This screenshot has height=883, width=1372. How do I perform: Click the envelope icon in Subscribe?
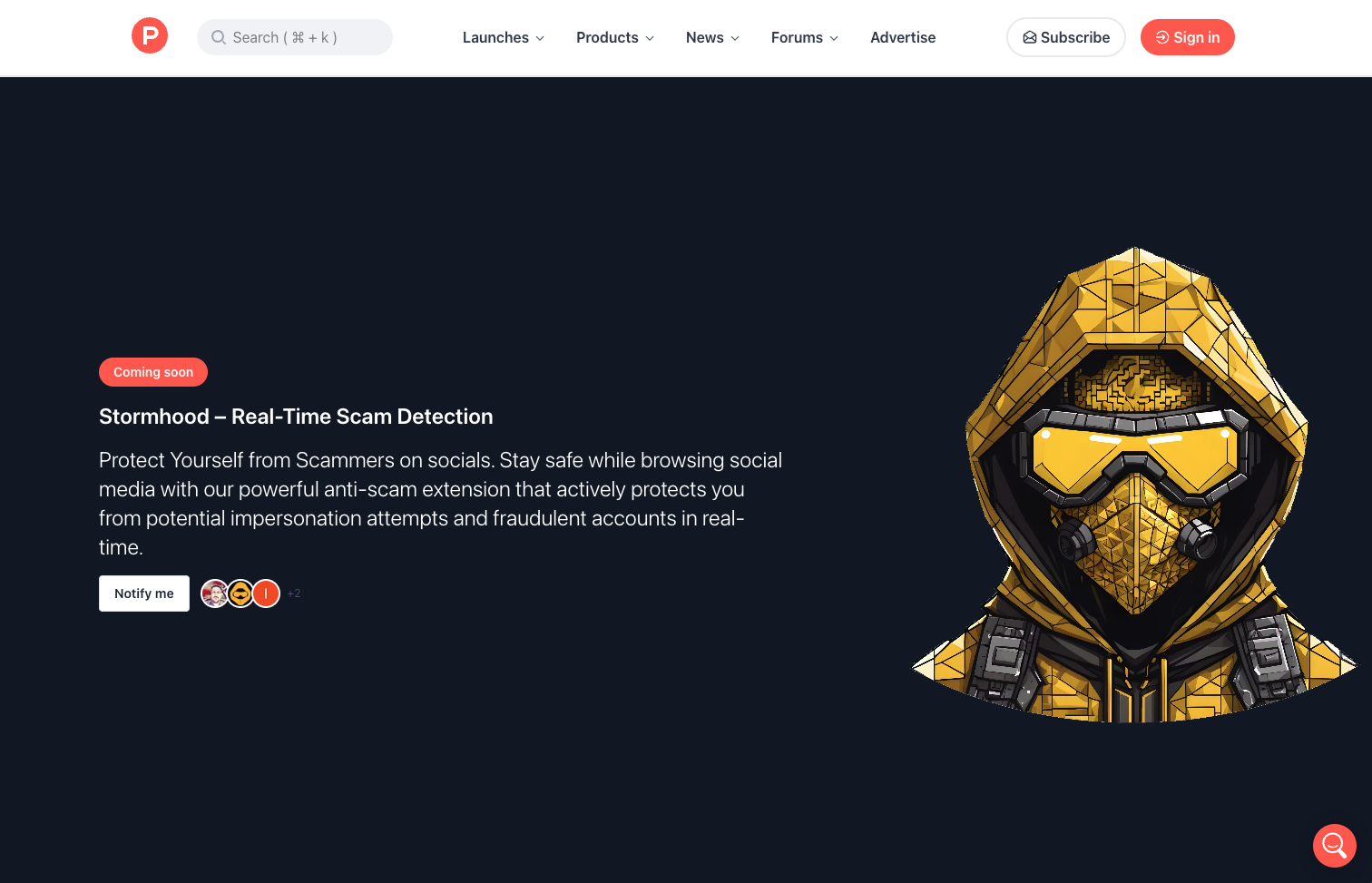(1030, 37)
